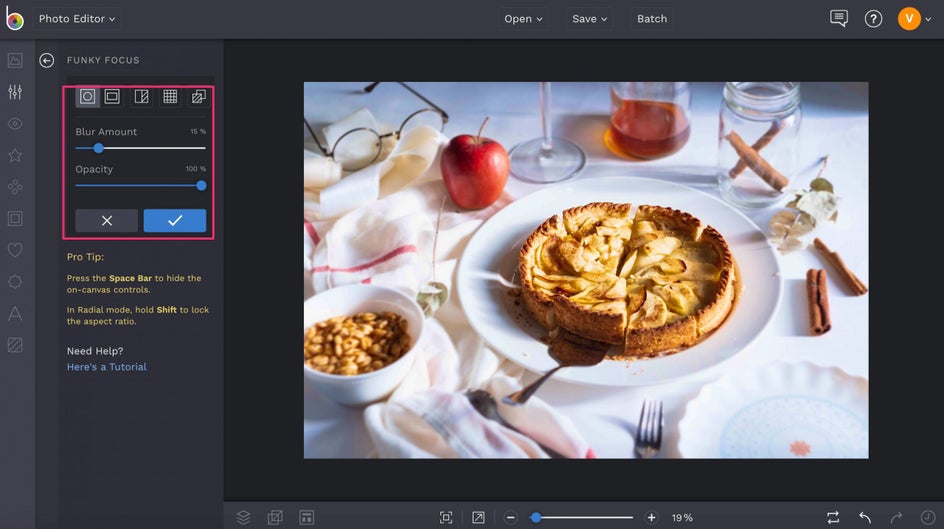Click the flatten layers icon
The width and height of the screenshot is (944, 529).
click(275, 517)
